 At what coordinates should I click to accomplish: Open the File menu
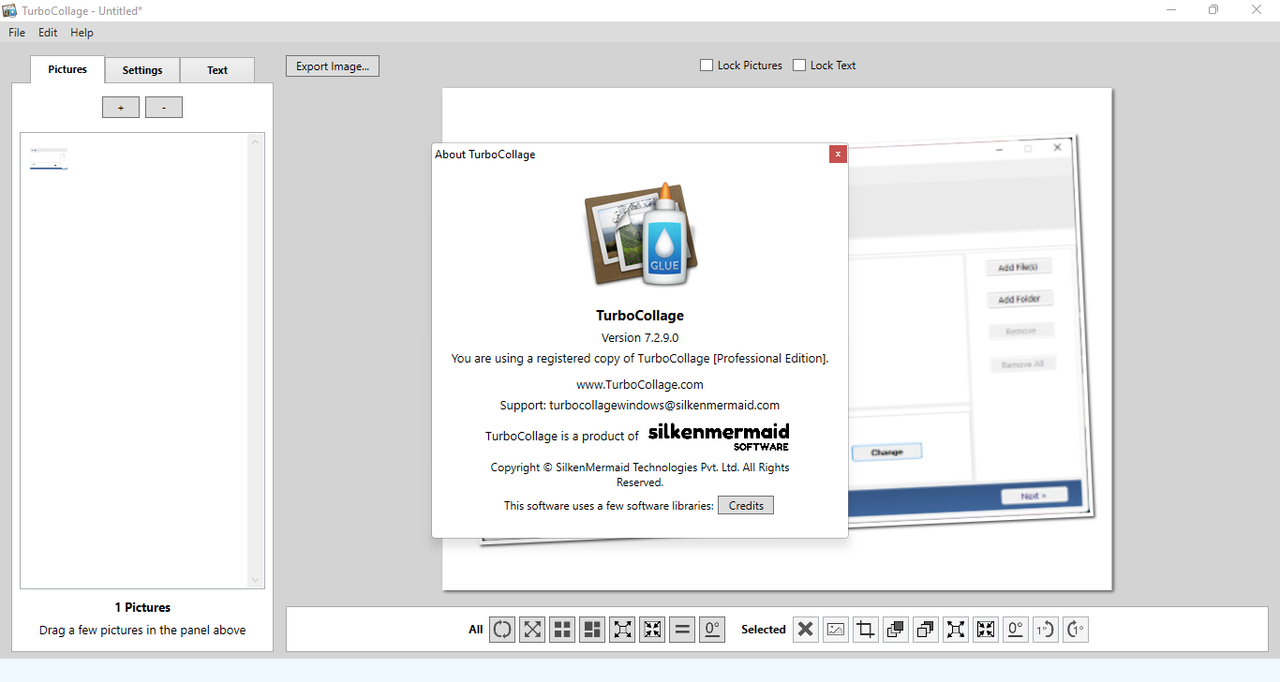[x=17, y=32]
